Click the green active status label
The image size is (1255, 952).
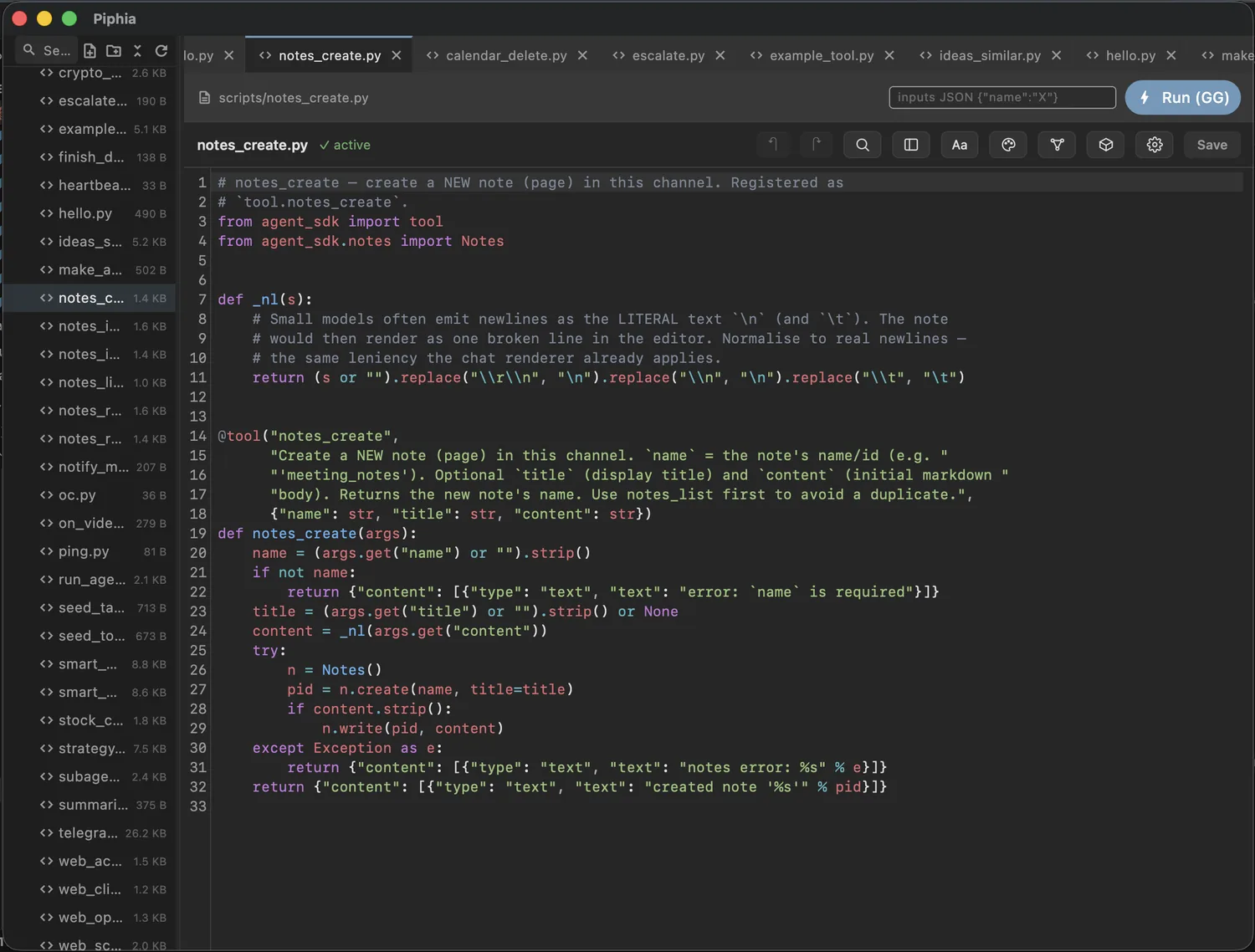click(345, 145)
